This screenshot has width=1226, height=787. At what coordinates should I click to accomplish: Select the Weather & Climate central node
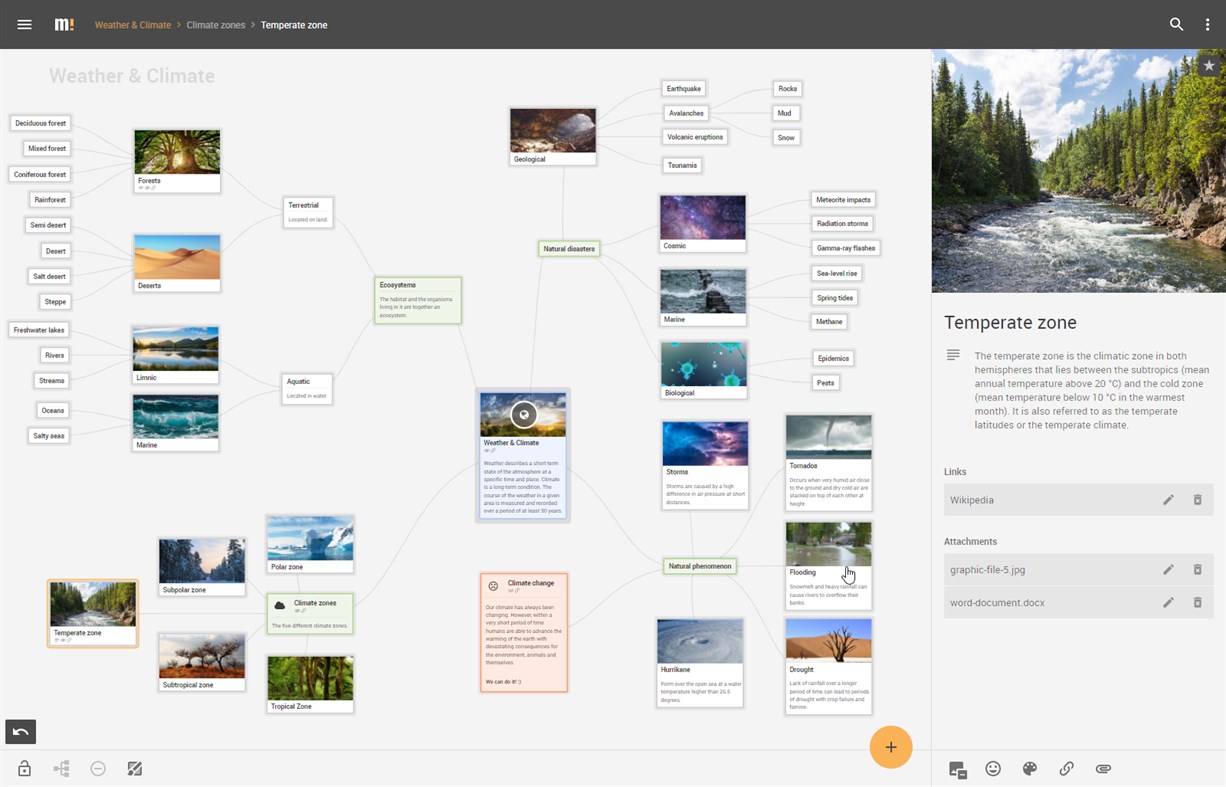[523, 455]
